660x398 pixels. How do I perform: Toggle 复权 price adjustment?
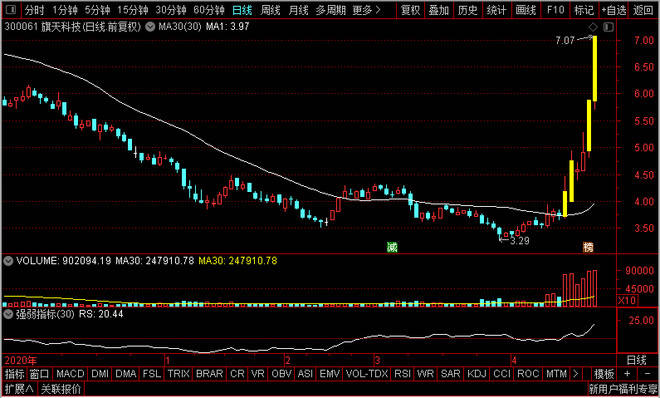410,10
